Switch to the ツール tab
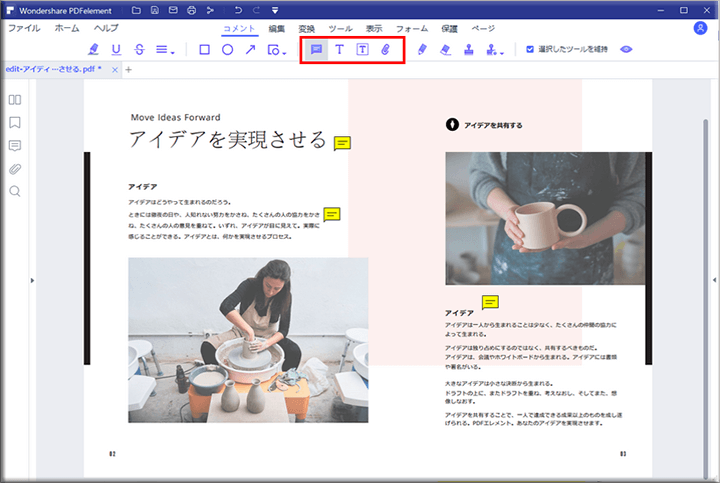The image size is (720, 483). 340,28
